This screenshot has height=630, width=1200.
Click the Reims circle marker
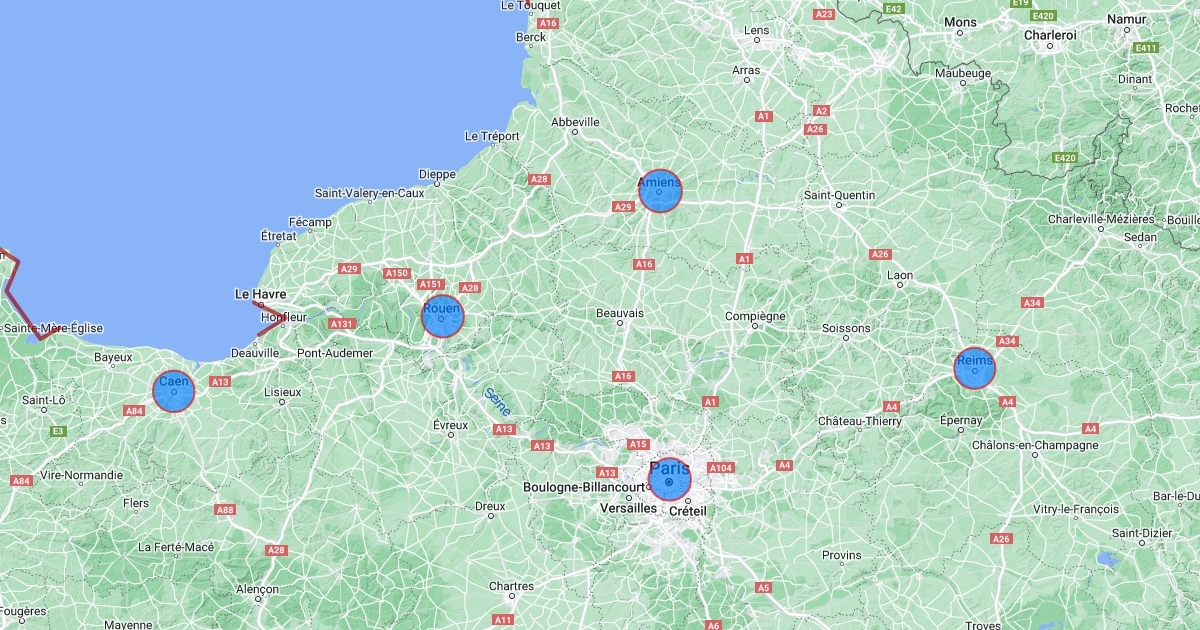coord(974,369)
